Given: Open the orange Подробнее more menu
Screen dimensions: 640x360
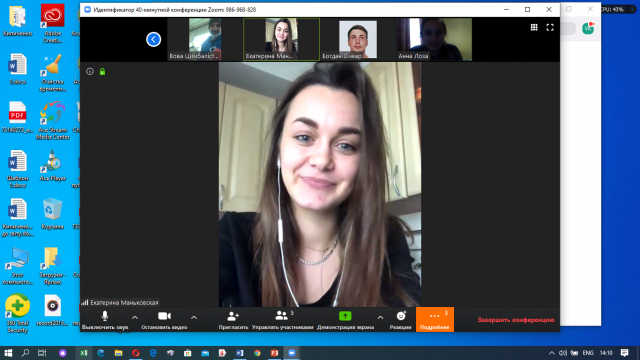Looking at the screenshot, I should pos(435,320).
